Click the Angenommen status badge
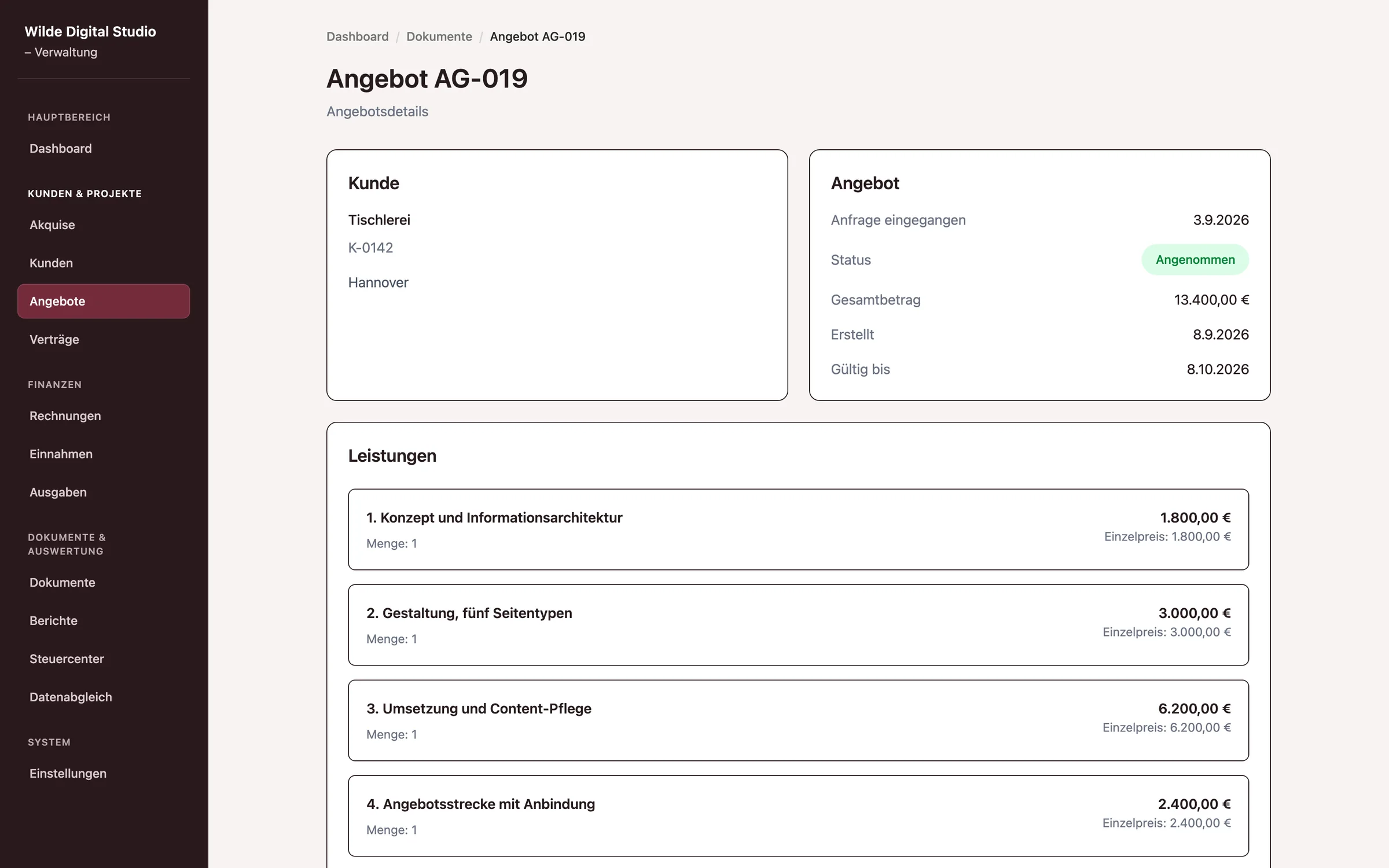Image resolution: width=1389 pixels, height=868 pixels. point(1195,260)
